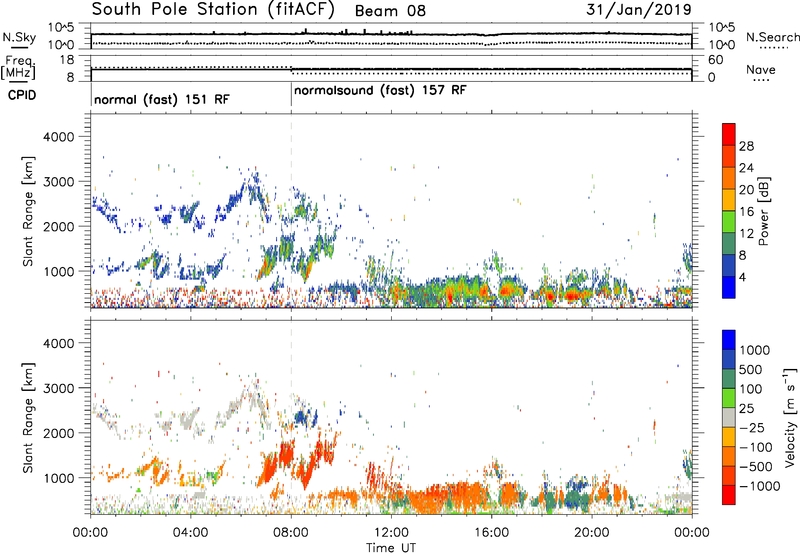
Task: Click the 'Beam 08' label
Action: 390,11
